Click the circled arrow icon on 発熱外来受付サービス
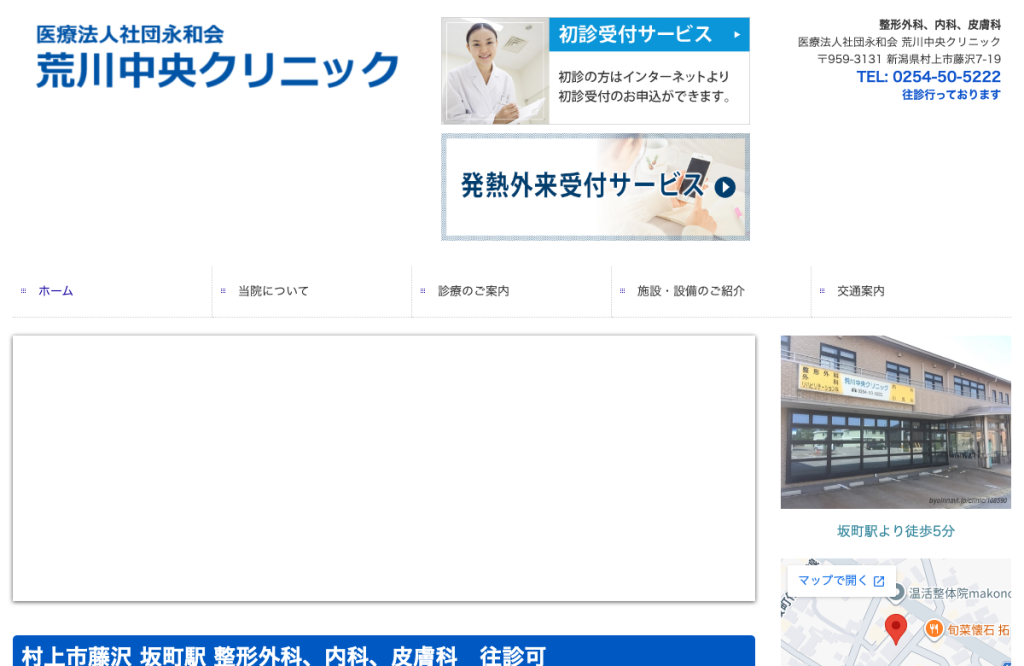The height and width of the screenshot is (666, 1024). point(725,187)
